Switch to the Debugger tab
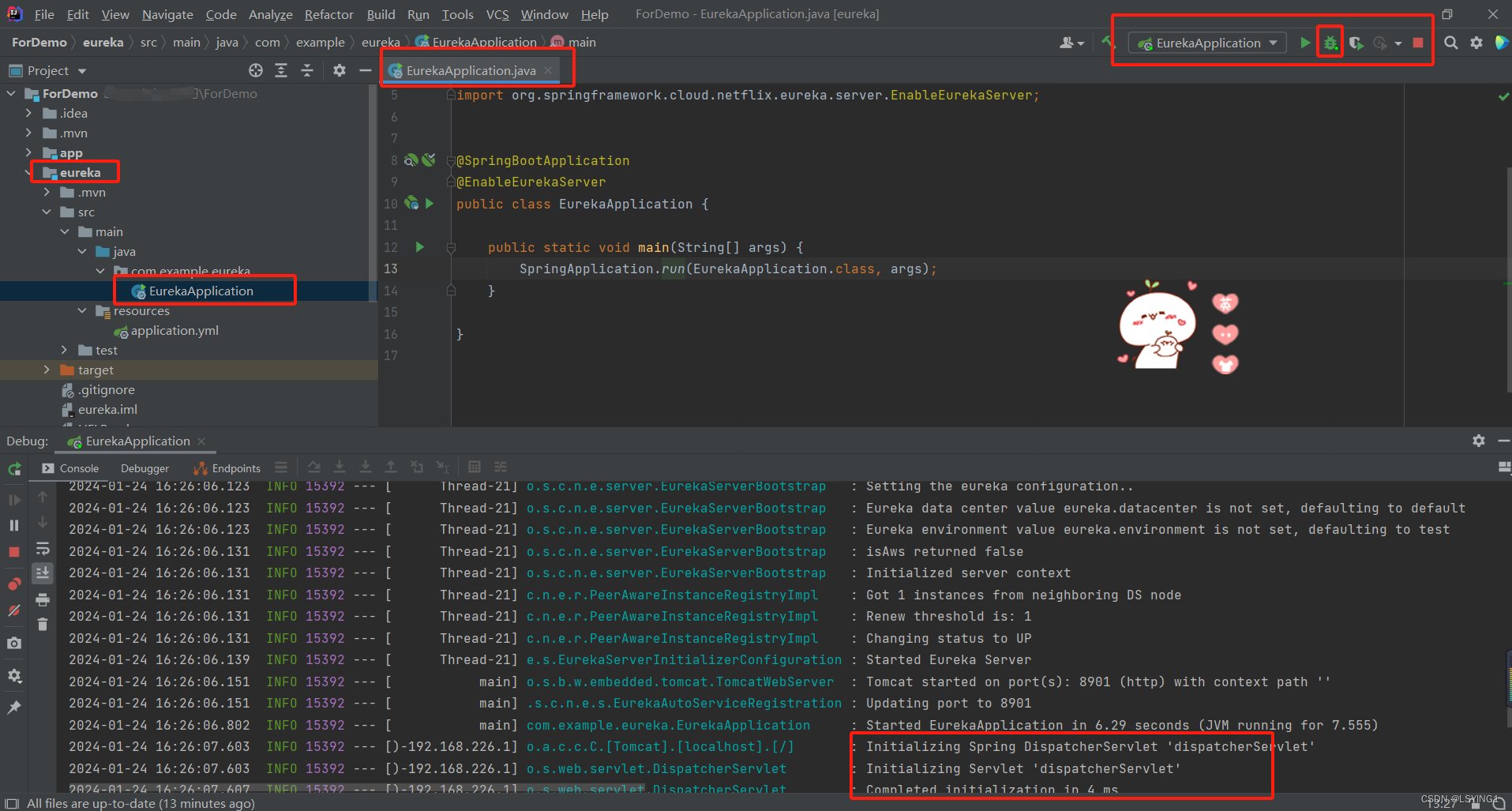 (144, 468)
